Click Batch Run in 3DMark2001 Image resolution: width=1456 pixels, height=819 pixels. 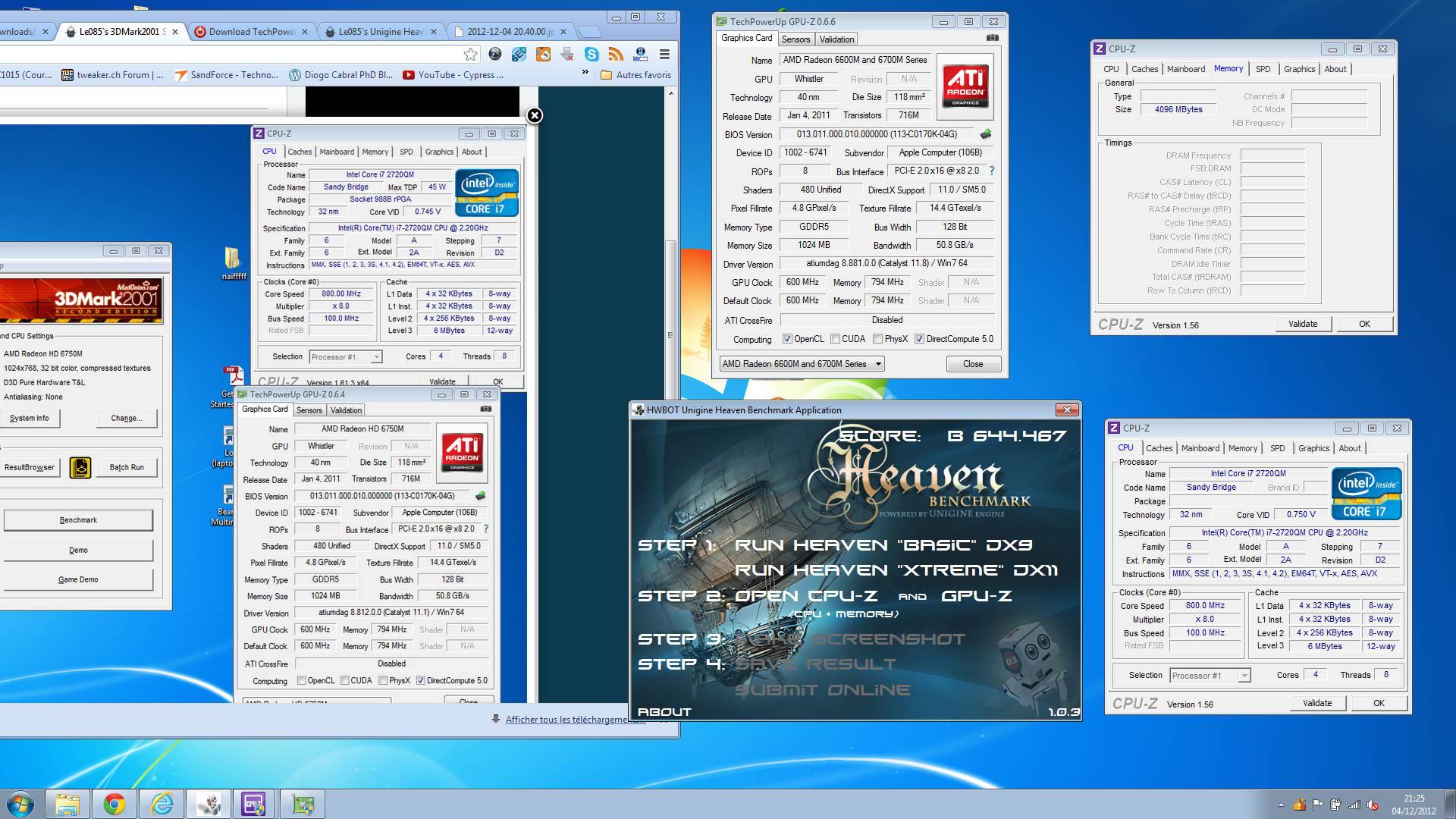pos(127,467)
